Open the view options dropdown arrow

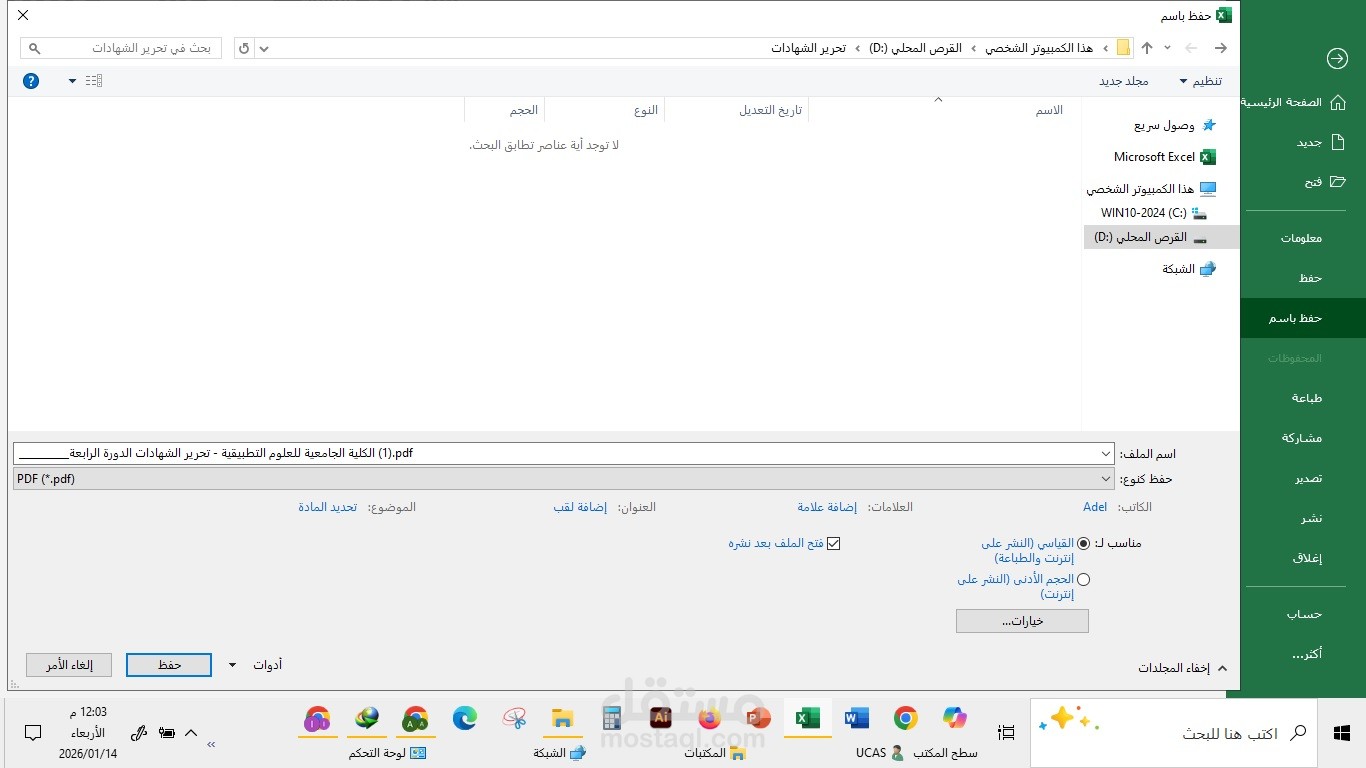(72, 81)
